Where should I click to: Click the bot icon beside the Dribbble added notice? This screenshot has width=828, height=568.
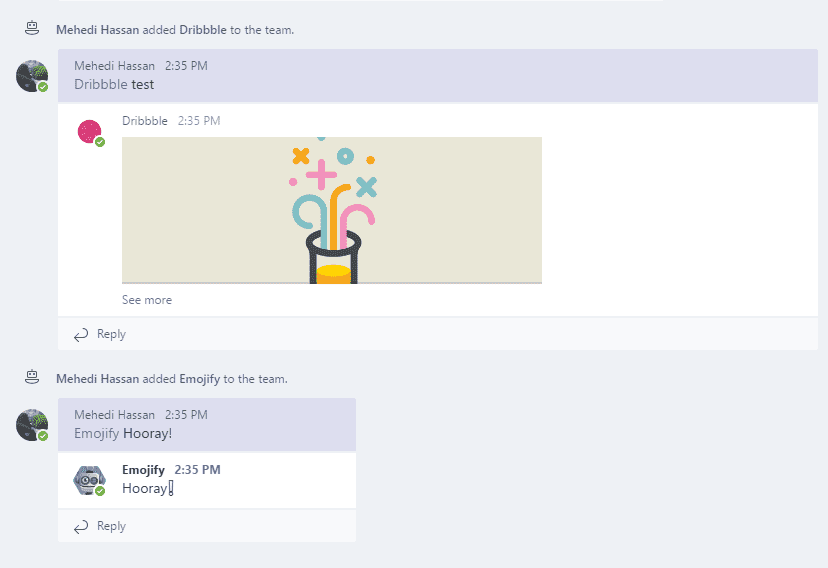[x=32, y=29]
